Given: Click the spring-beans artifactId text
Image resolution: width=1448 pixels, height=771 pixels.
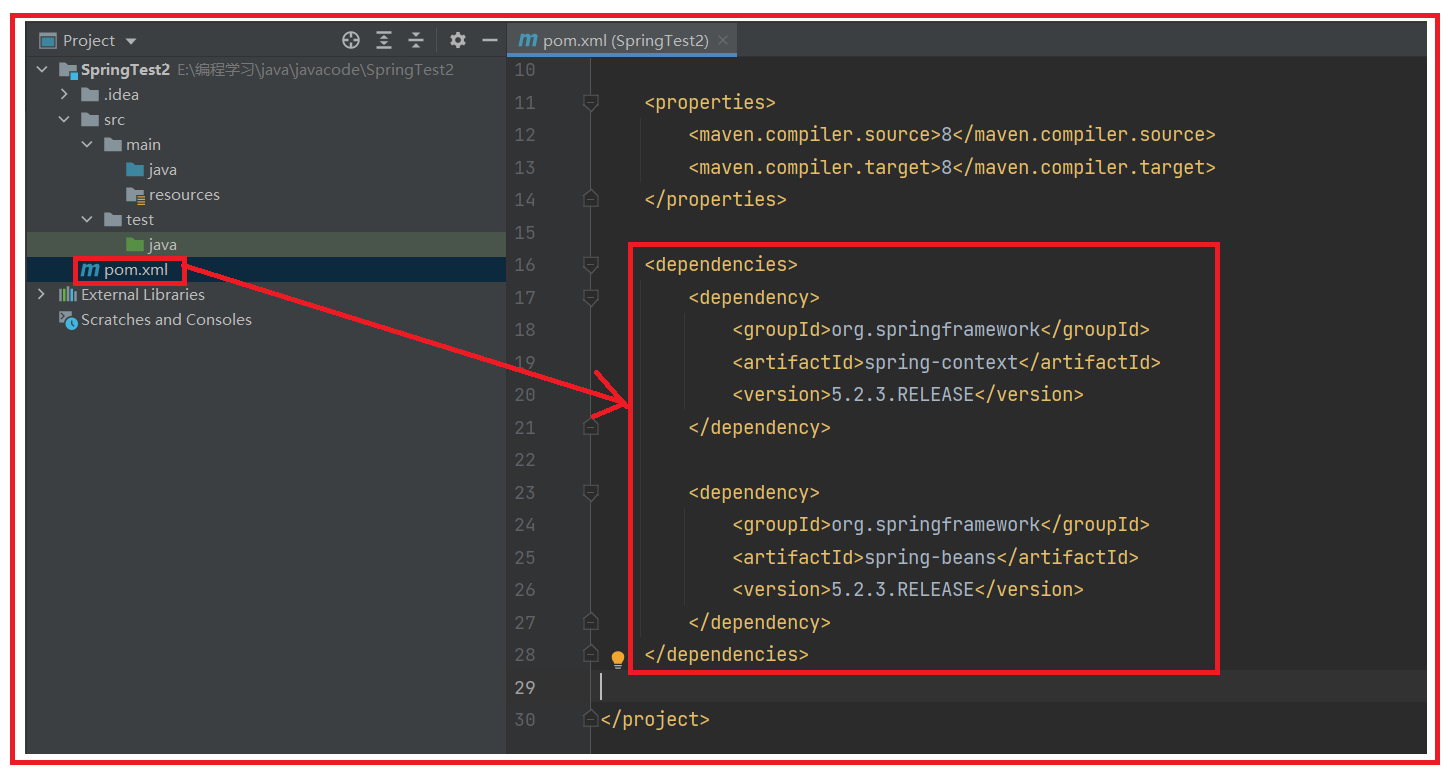Looking at the screenshot, I should [x=930, y=557].
